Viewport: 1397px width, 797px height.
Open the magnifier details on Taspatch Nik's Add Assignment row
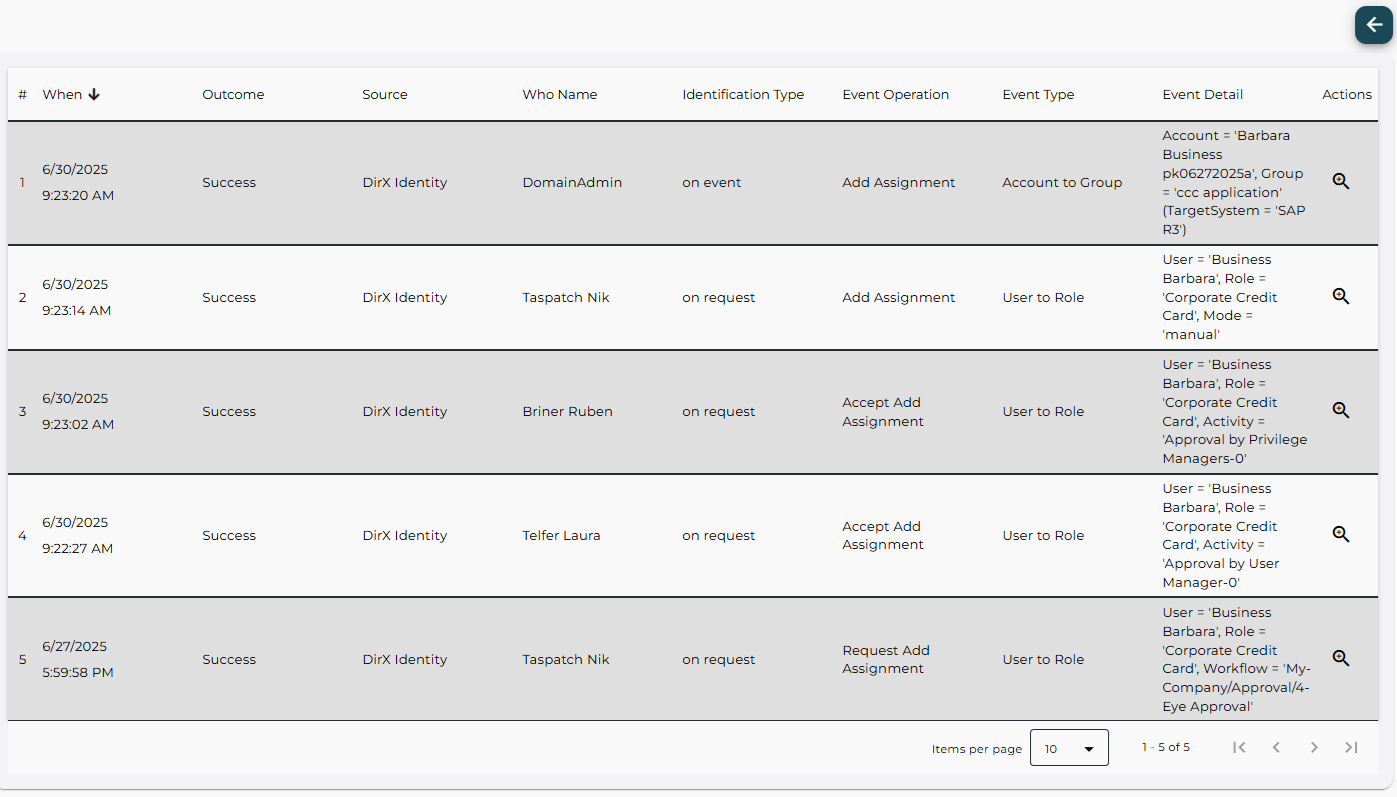(1340, 296)
